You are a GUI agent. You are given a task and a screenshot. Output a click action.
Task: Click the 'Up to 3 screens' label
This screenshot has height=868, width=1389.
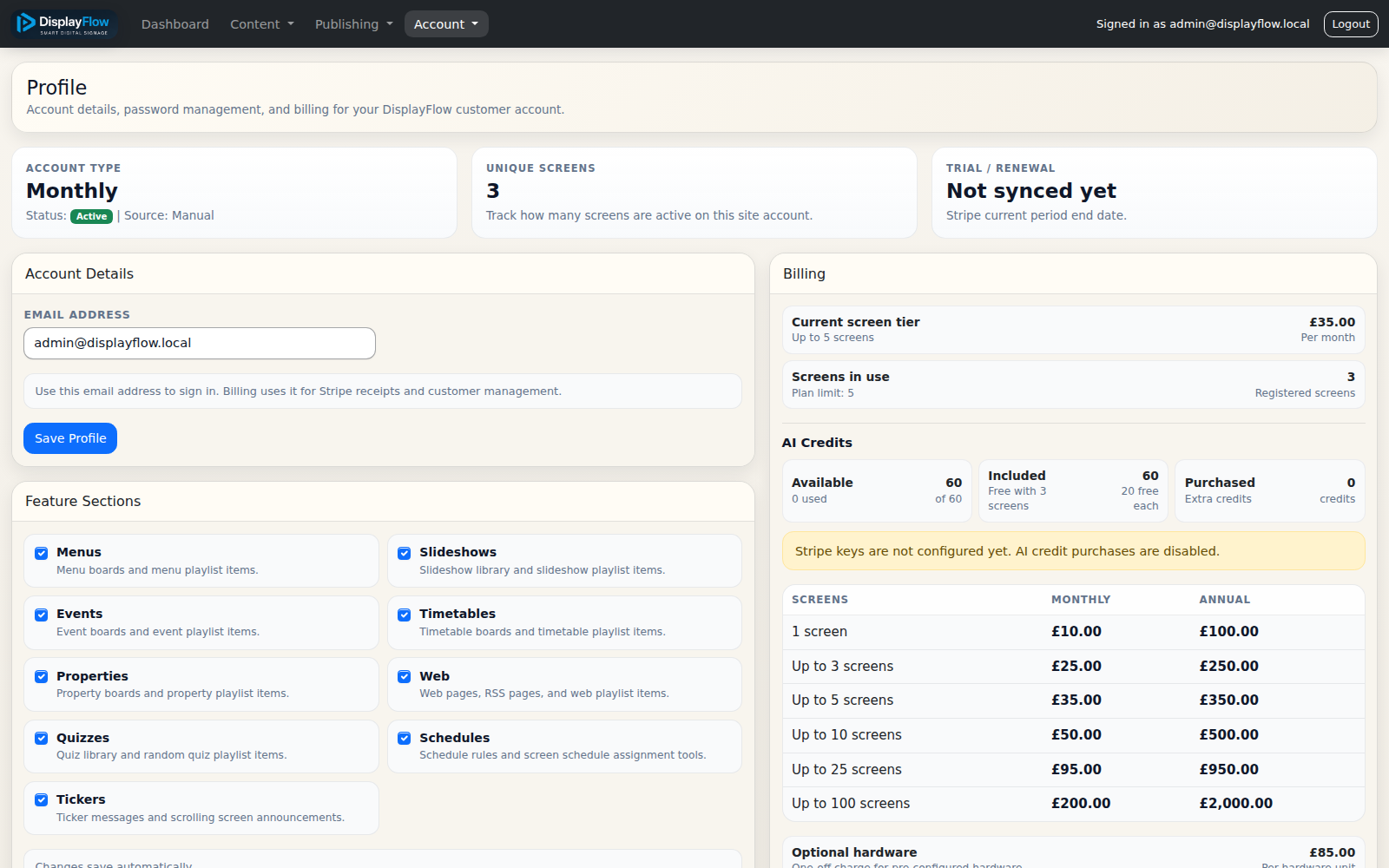(842, 667)
